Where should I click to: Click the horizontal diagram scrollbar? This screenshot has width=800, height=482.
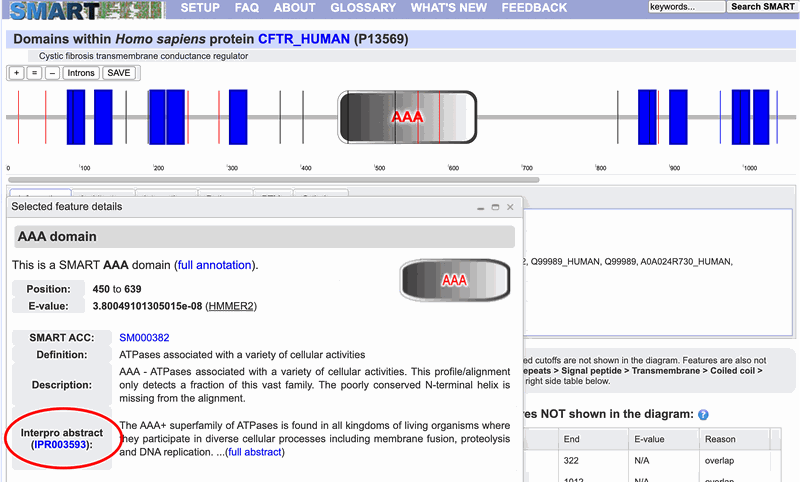point(273,180)
